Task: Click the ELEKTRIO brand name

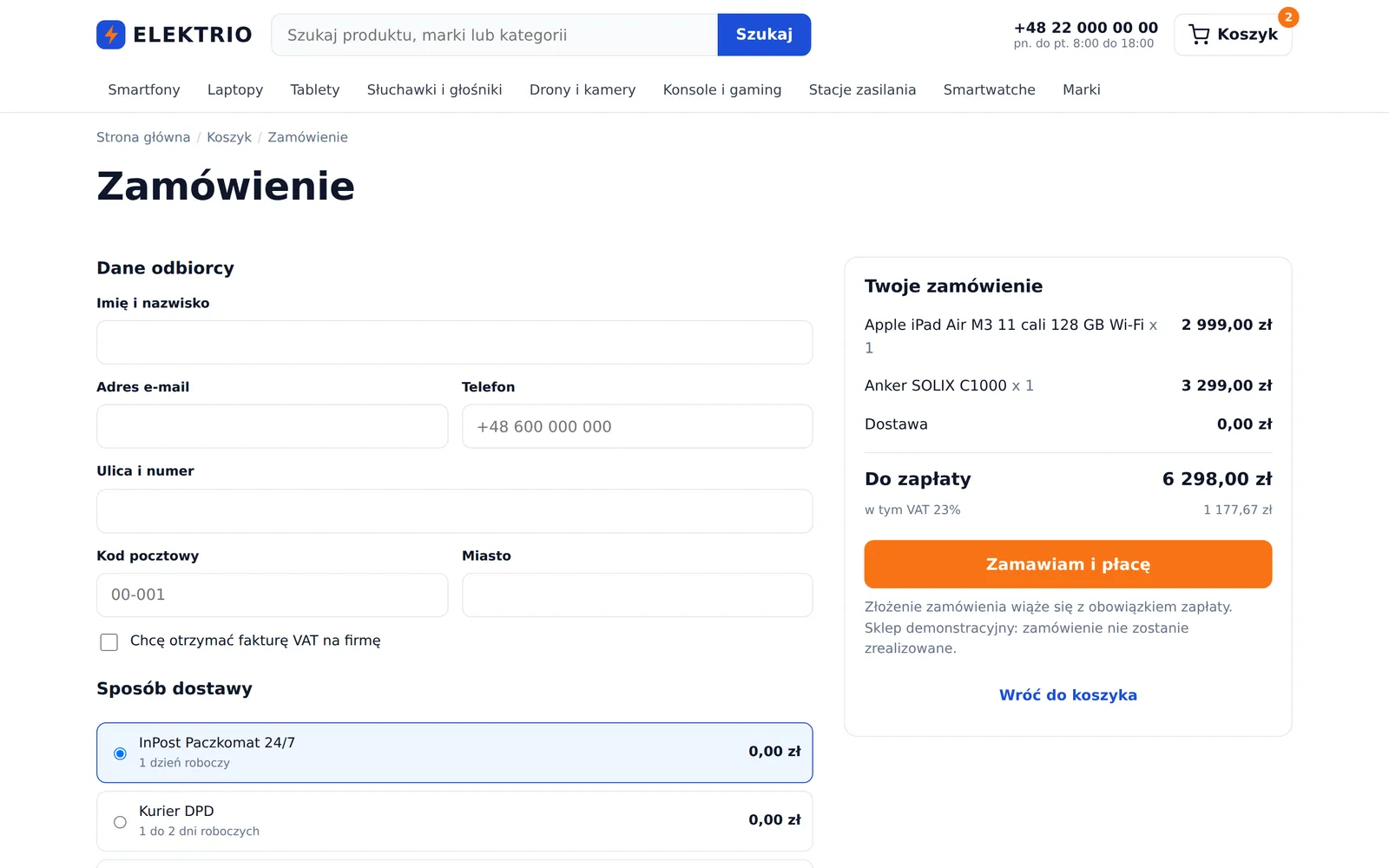Action: [x=193, y=35]
